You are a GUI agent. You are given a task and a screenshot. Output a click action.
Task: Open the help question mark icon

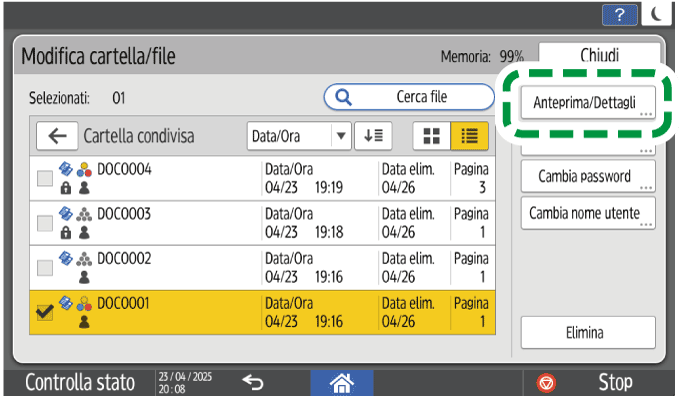[x=620, y=15]
